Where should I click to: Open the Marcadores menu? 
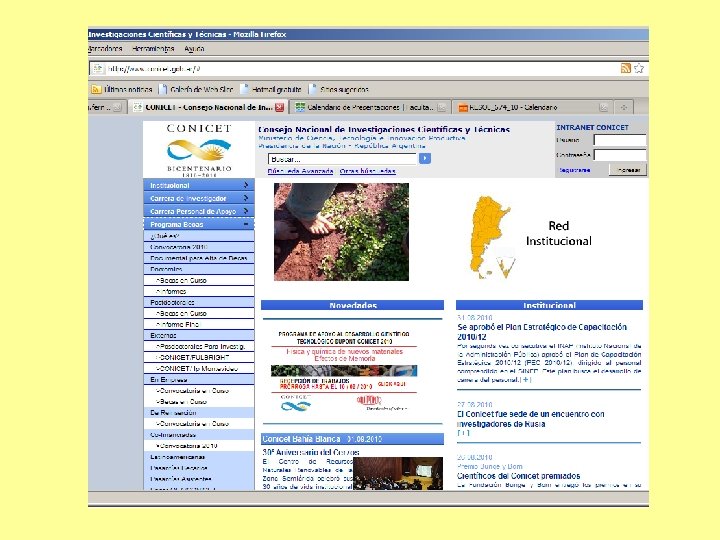(x=105, y=49)
